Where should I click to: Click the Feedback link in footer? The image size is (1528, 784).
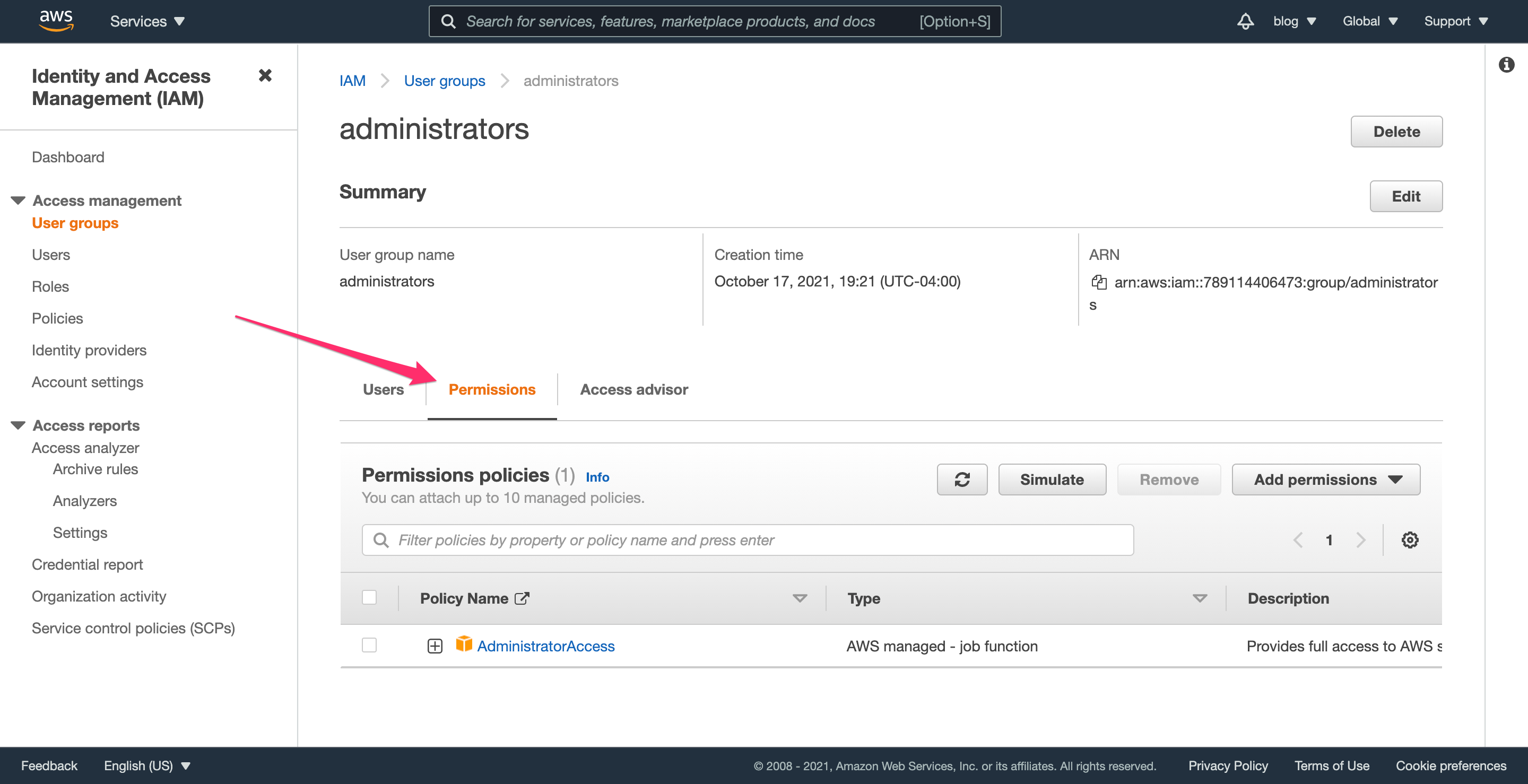point(49,765)
